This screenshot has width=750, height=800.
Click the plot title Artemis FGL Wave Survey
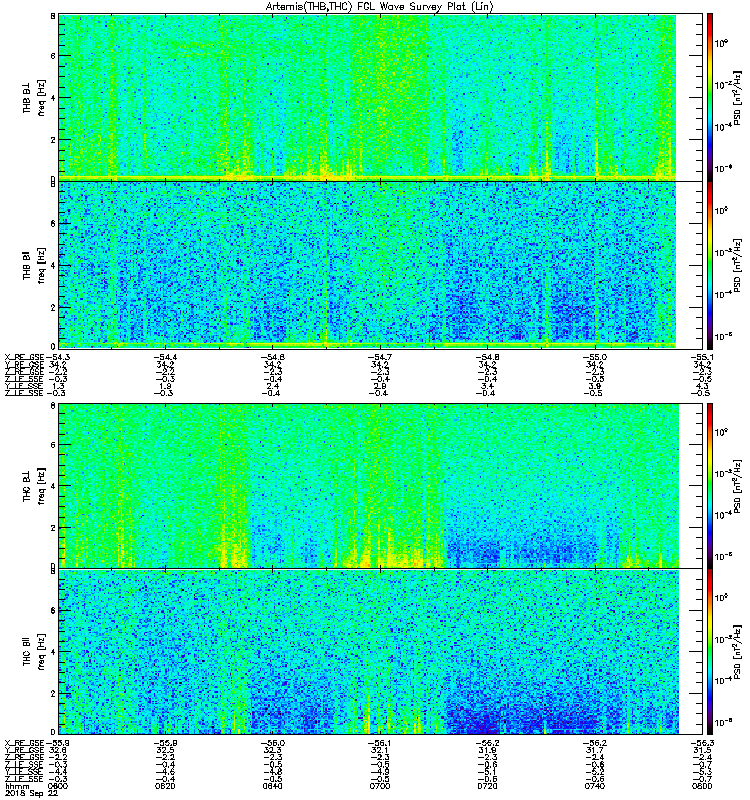[x=380, y=7]
